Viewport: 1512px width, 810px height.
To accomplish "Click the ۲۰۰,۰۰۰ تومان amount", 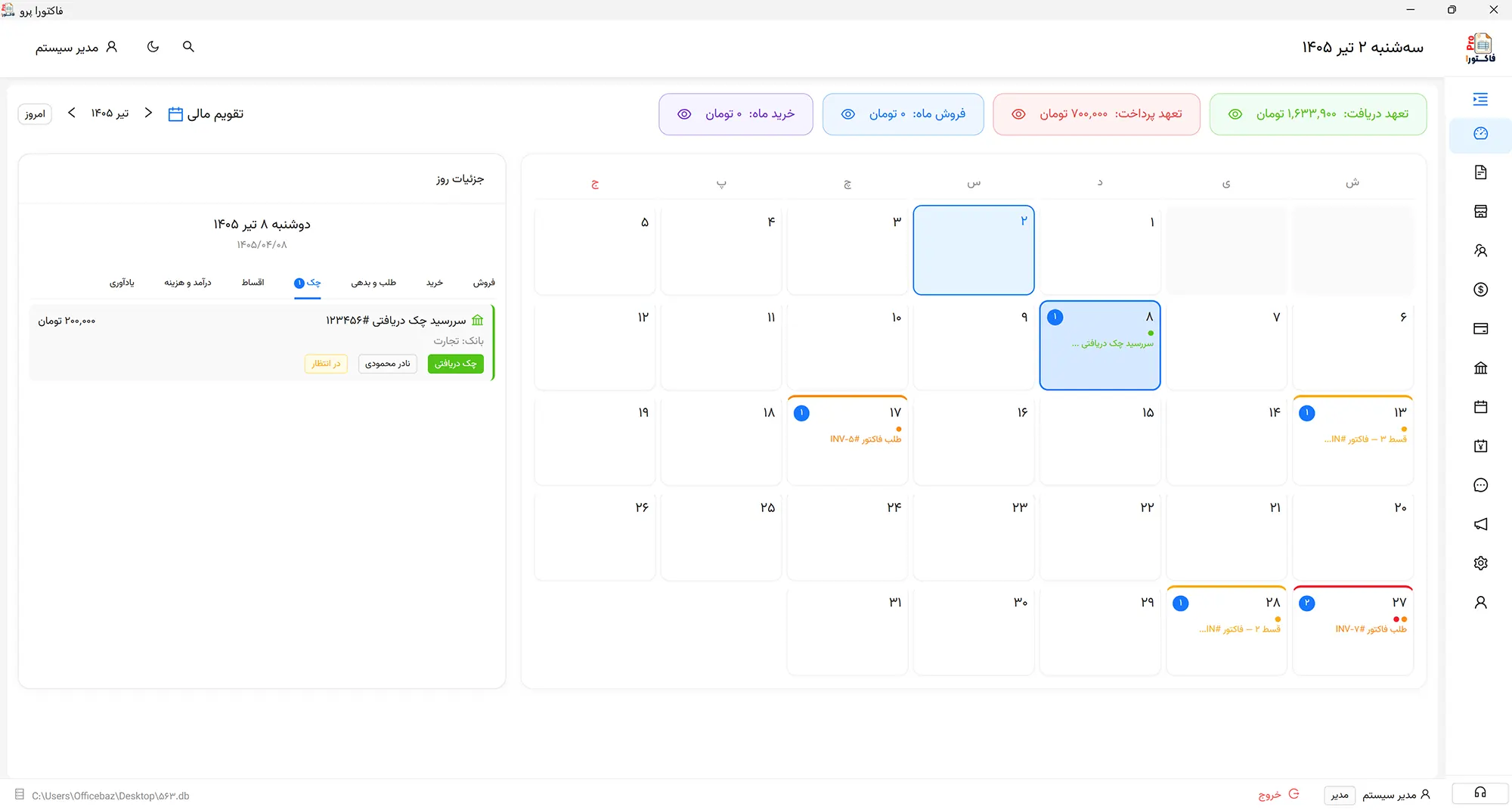I will (67, 321).
